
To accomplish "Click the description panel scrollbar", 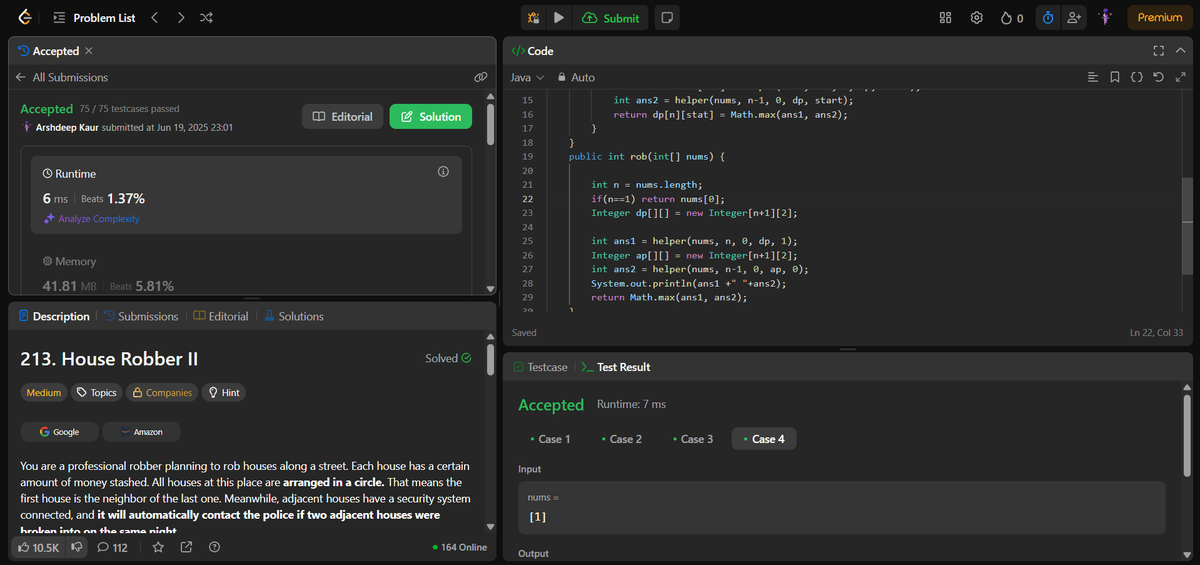I will (490, 359).
